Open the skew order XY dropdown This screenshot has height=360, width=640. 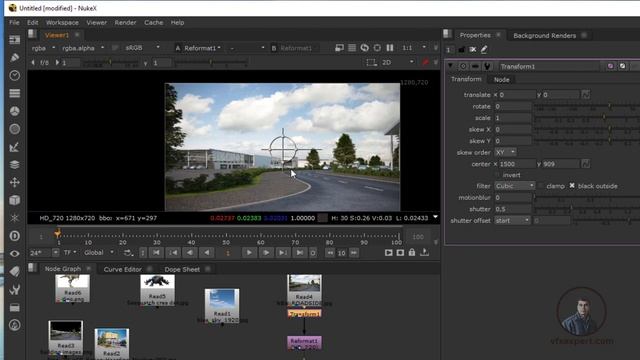[x=505, y=152]
